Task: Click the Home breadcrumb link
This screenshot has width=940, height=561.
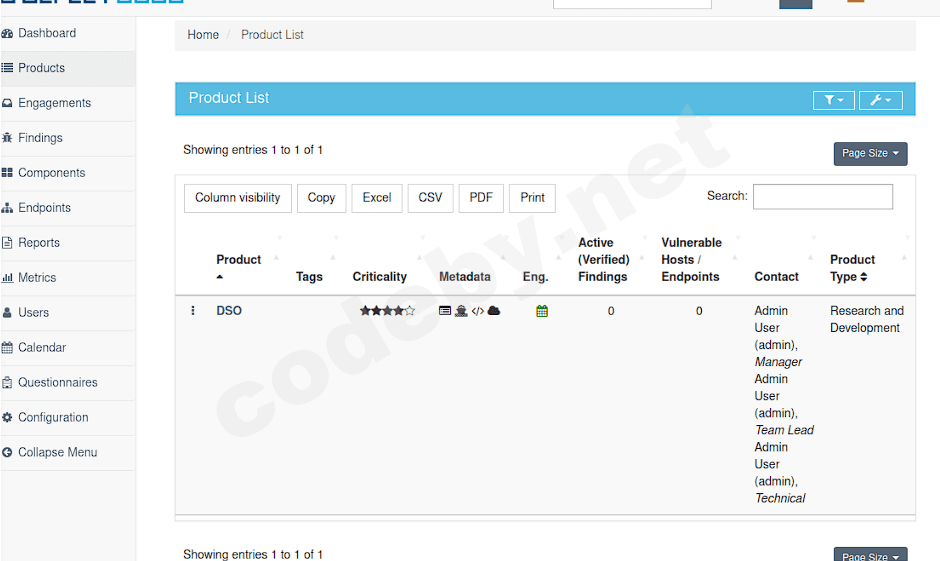Action: click(x=203, y=35)
